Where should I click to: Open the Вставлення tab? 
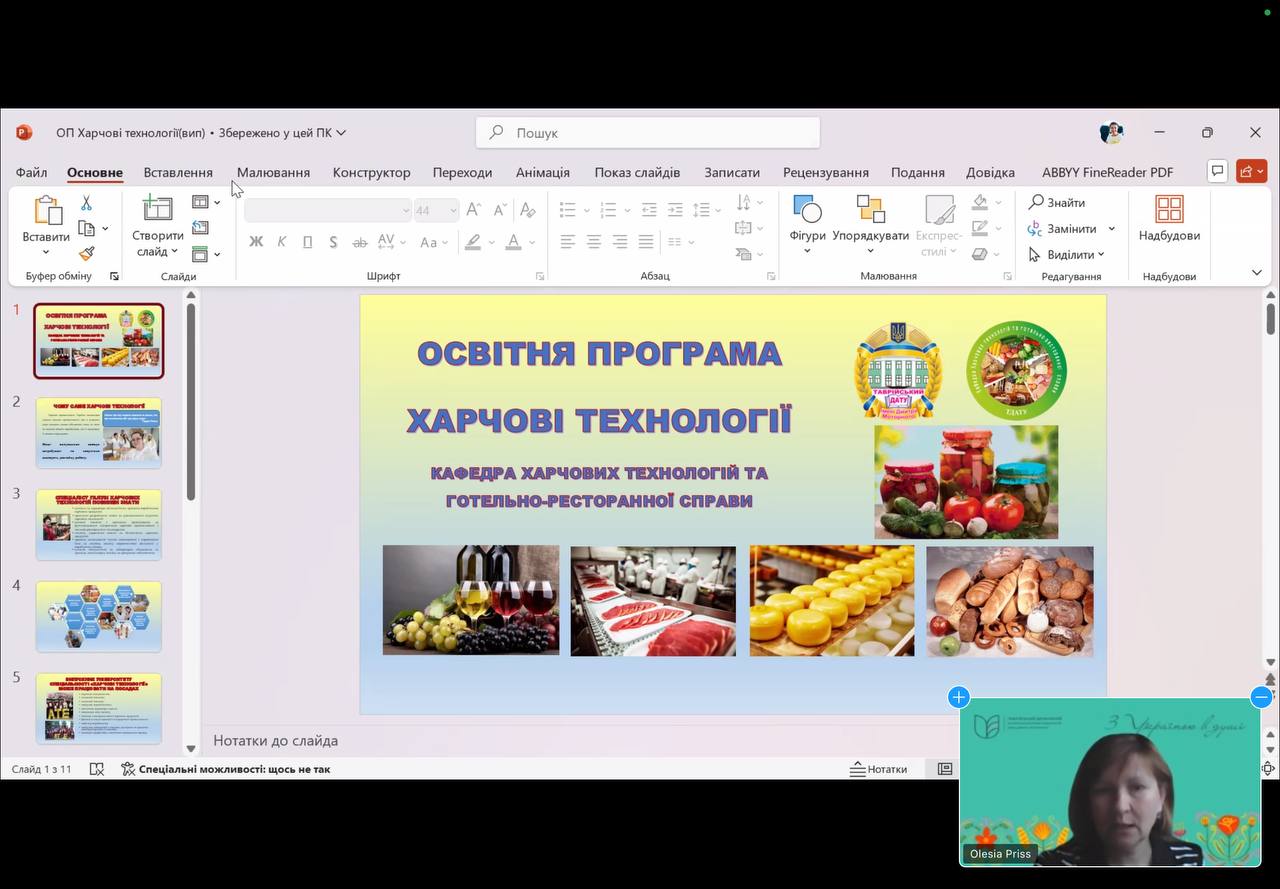(x=178, y=172)
